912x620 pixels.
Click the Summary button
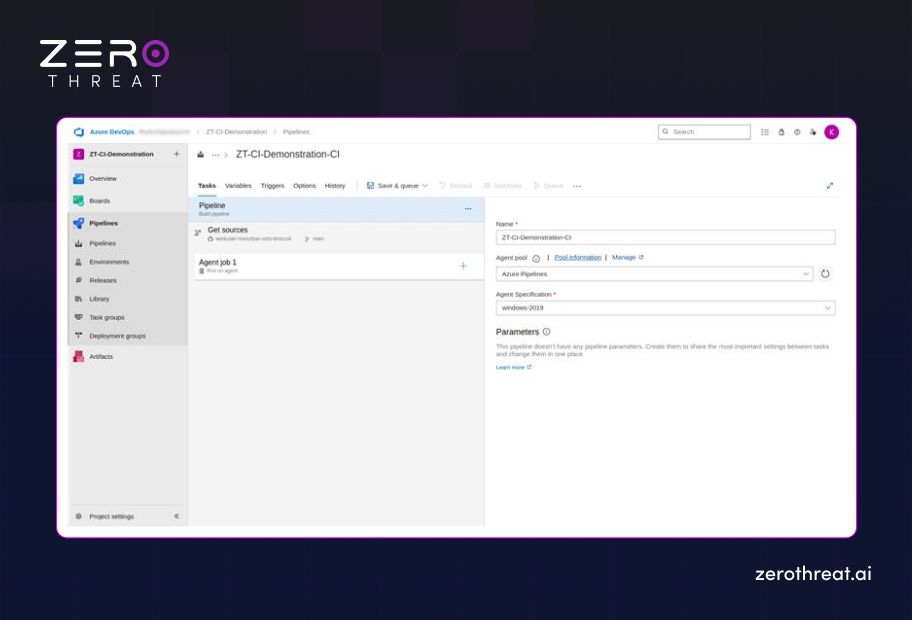pyautogui.click(x=503, y=186)
